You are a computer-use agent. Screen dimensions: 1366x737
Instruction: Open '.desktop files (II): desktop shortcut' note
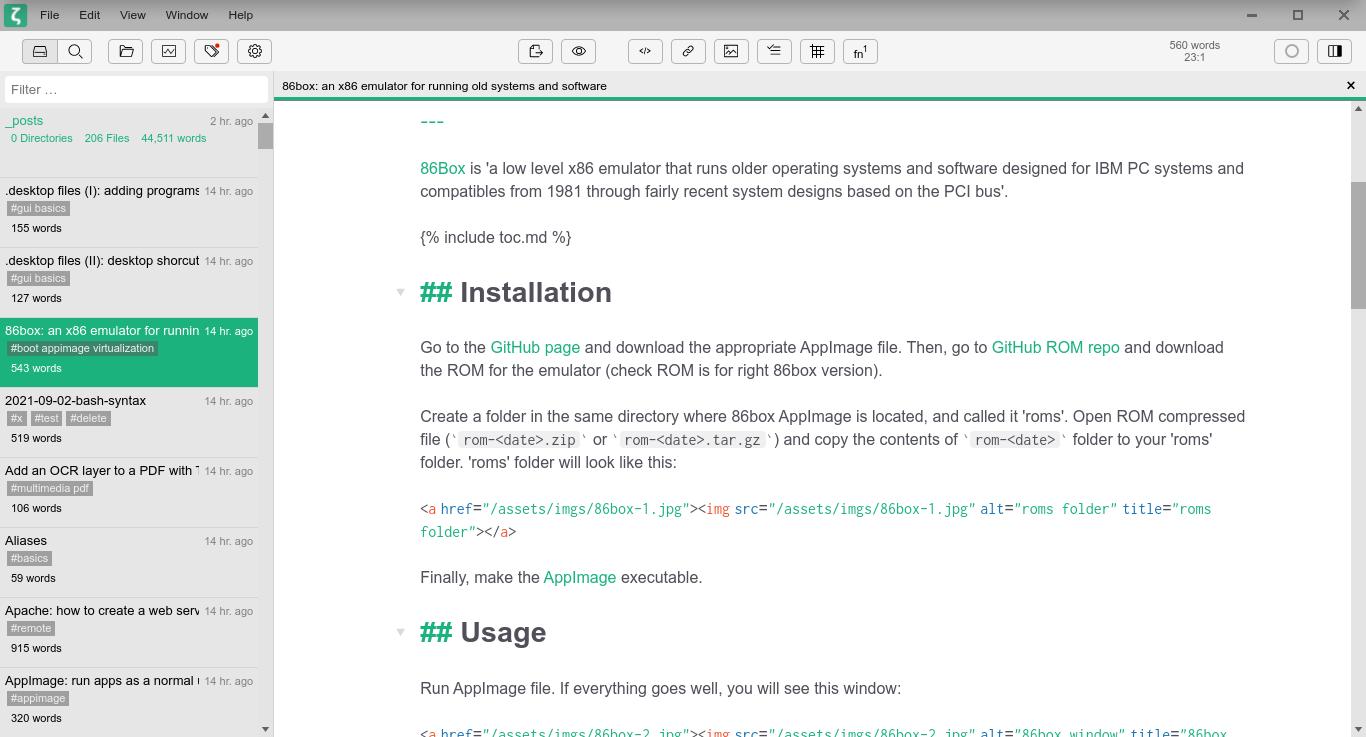click(129, 282)
